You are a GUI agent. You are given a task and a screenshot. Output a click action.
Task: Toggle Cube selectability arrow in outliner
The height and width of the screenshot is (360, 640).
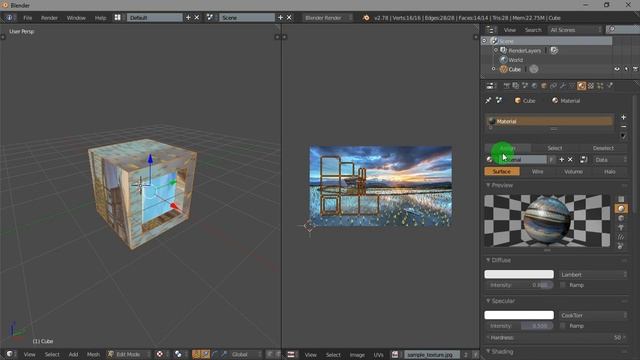pos(627,69)
